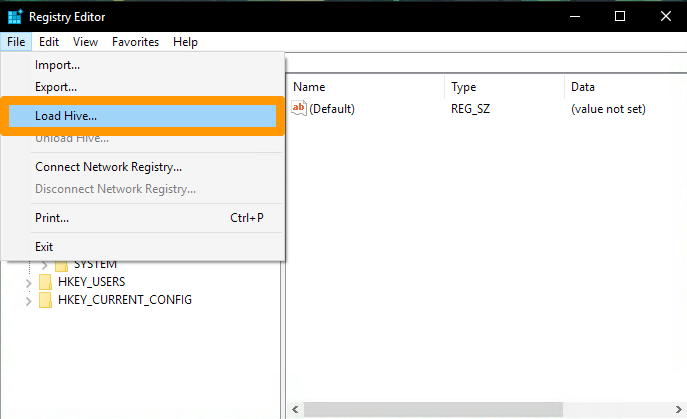Image resolution: width=687 pixels, height=419 pixels.
Task: Choose Print in the File menu
Action: 52,218
